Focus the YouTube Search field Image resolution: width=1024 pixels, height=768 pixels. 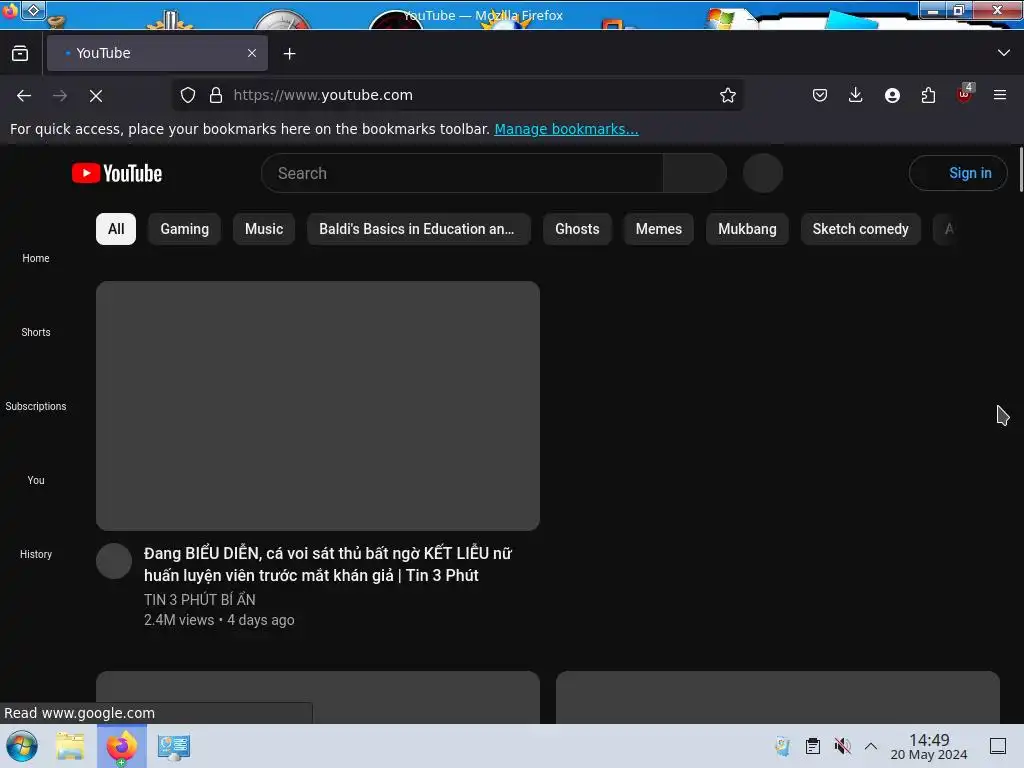(x=462, y=173)
